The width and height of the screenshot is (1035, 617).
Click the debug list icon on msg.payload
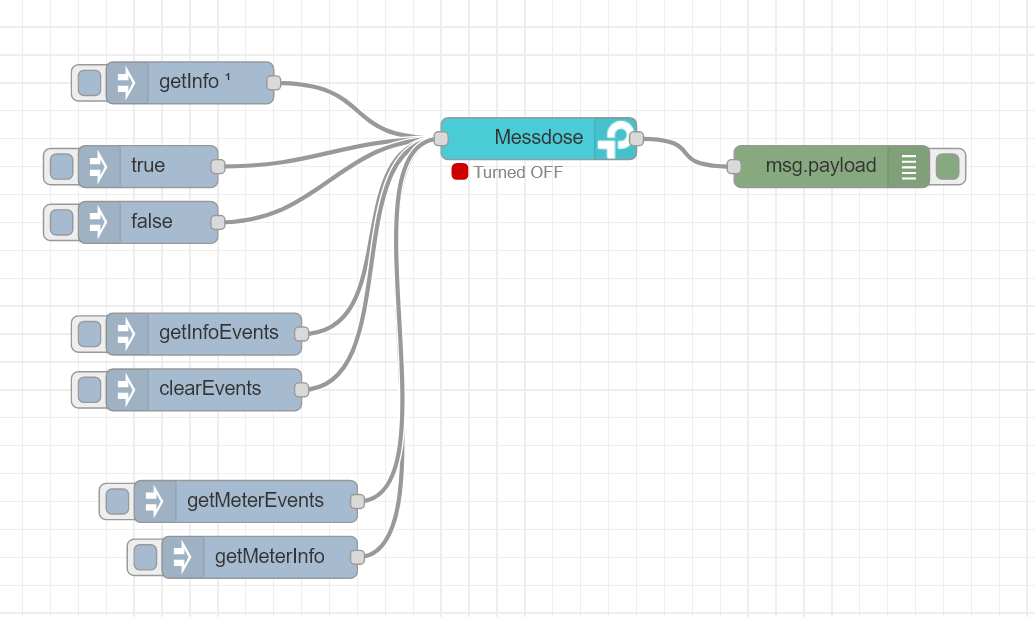pos(908,166)
